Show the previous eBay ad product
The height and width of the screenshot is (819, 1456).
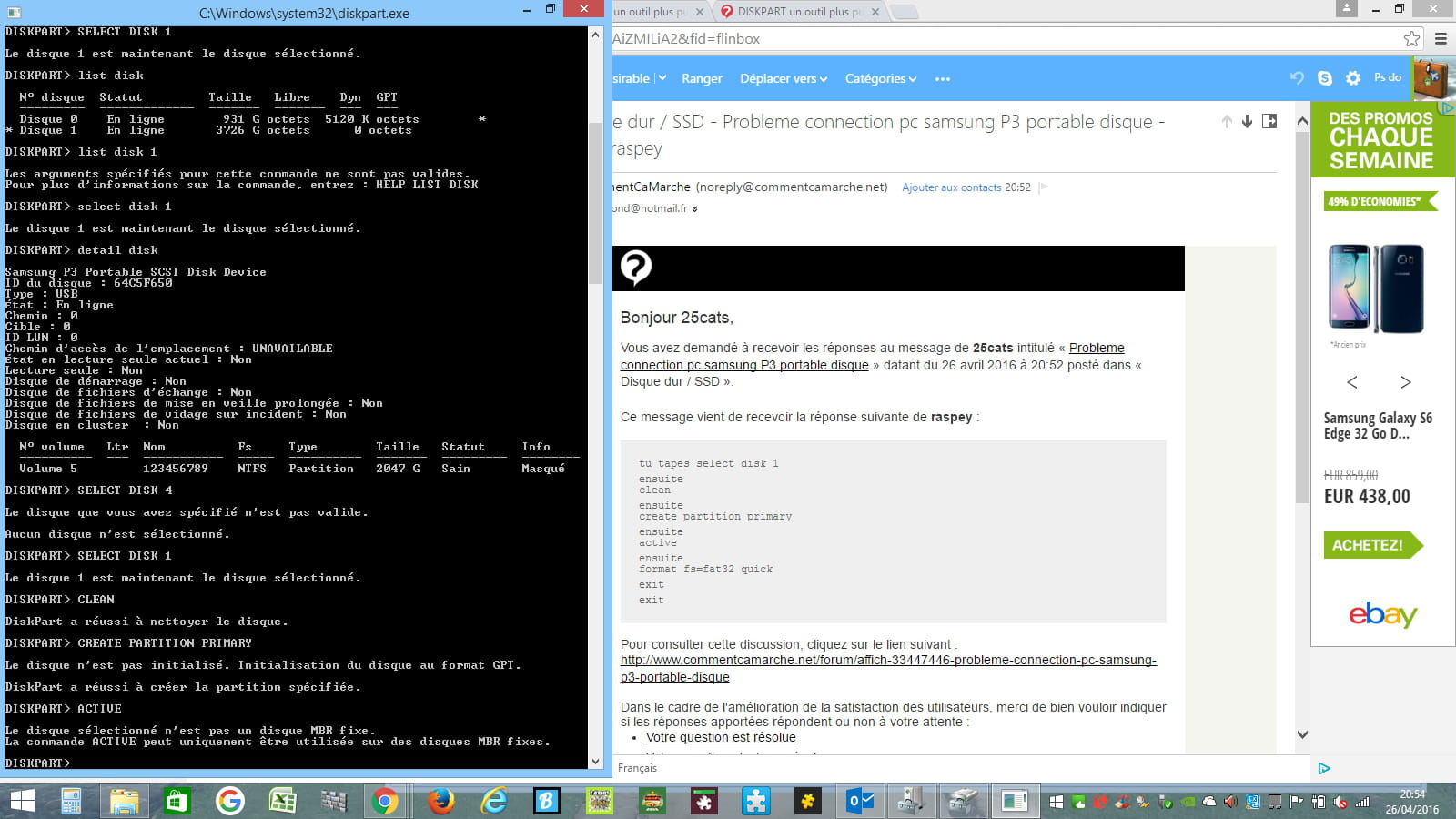coord(1351,382)
